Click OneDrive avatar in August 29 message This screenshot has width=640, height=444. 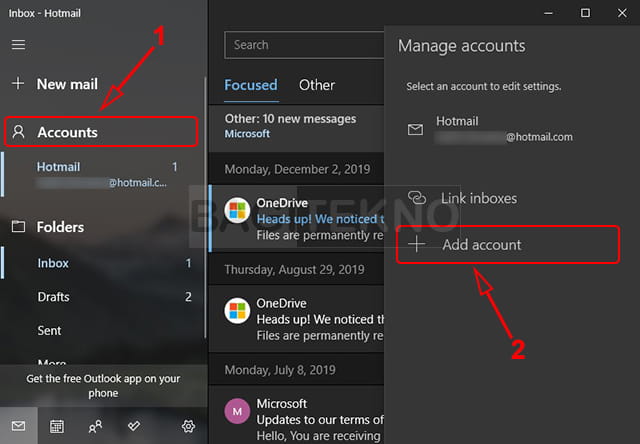237,311
